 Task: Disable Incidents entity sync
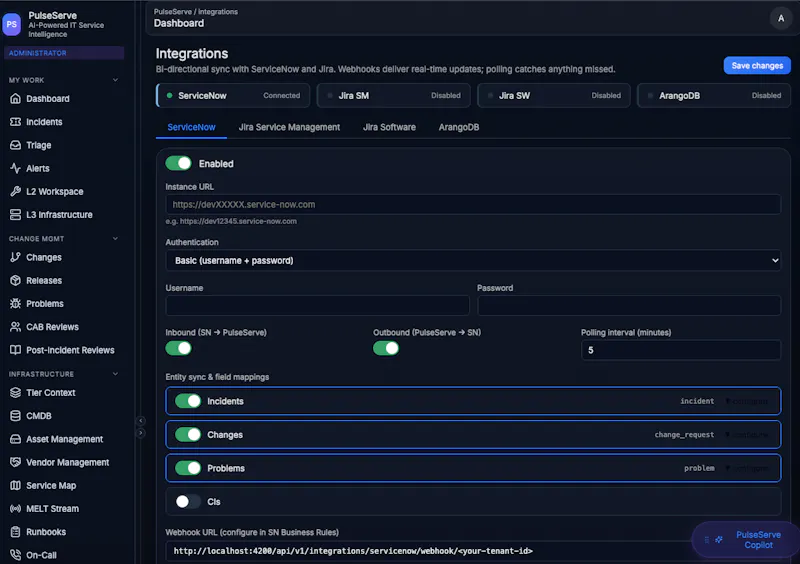click(x=188, y=401)
